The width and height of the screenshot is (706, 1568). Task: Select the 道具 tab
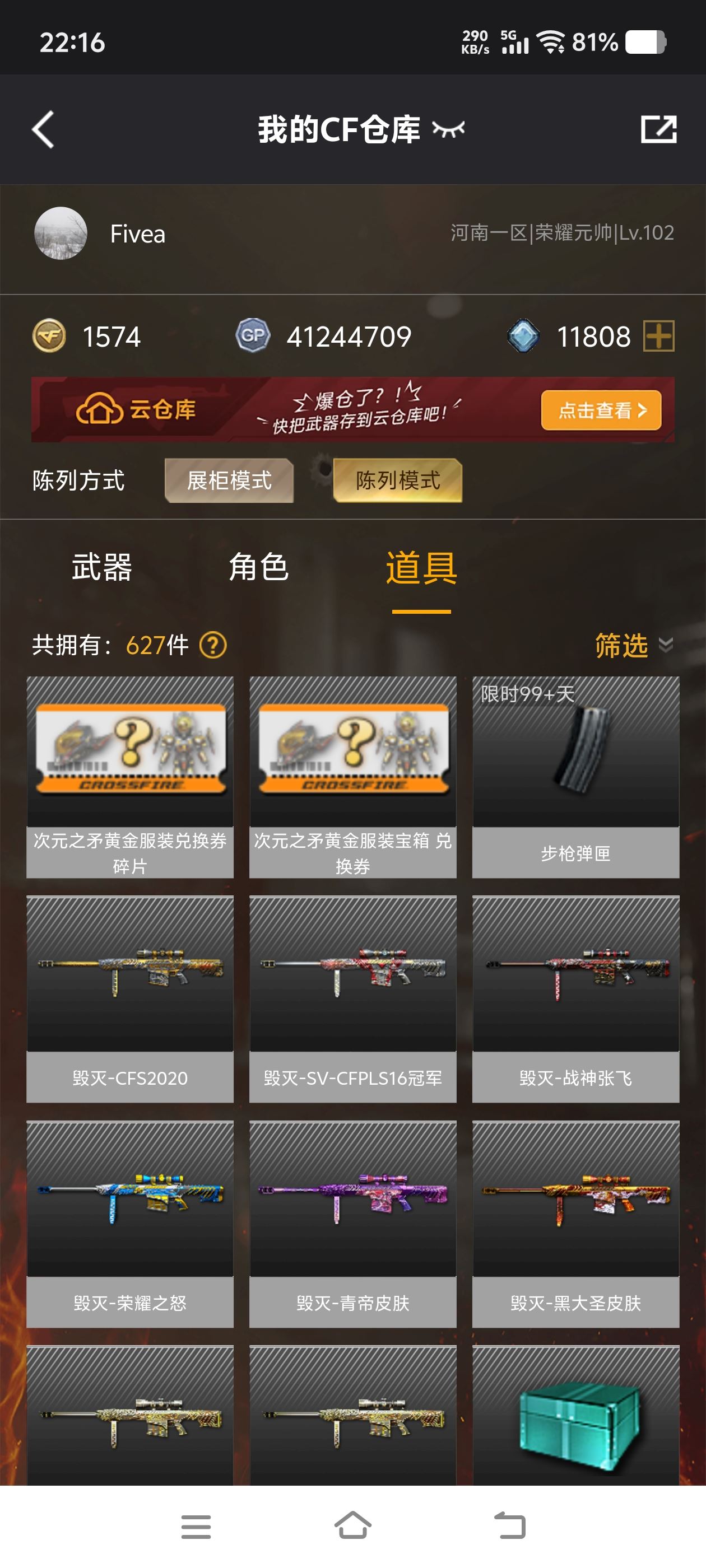pyautogui.click(x=421, y=567)
